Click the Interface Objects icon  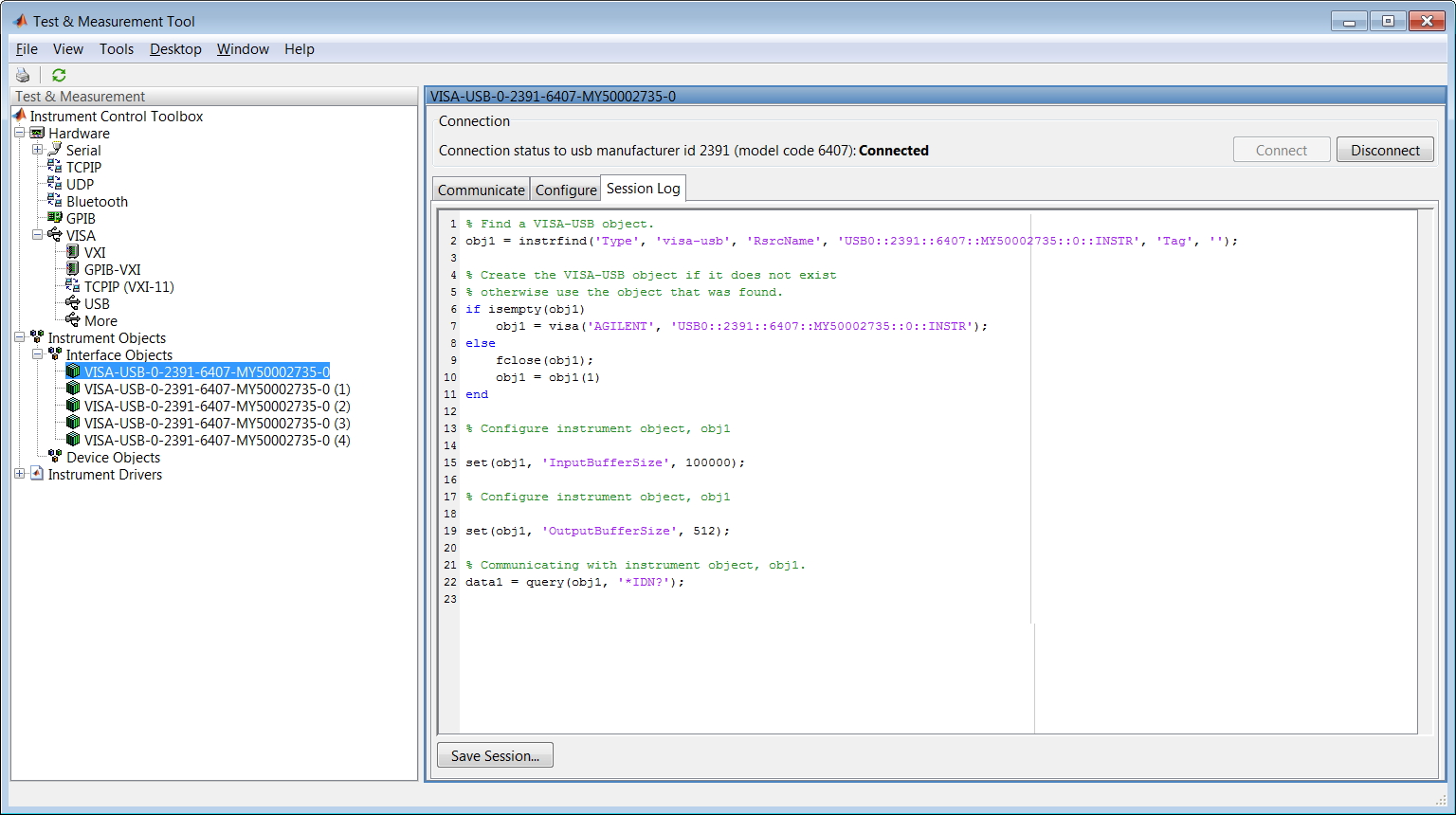point(55,354)
